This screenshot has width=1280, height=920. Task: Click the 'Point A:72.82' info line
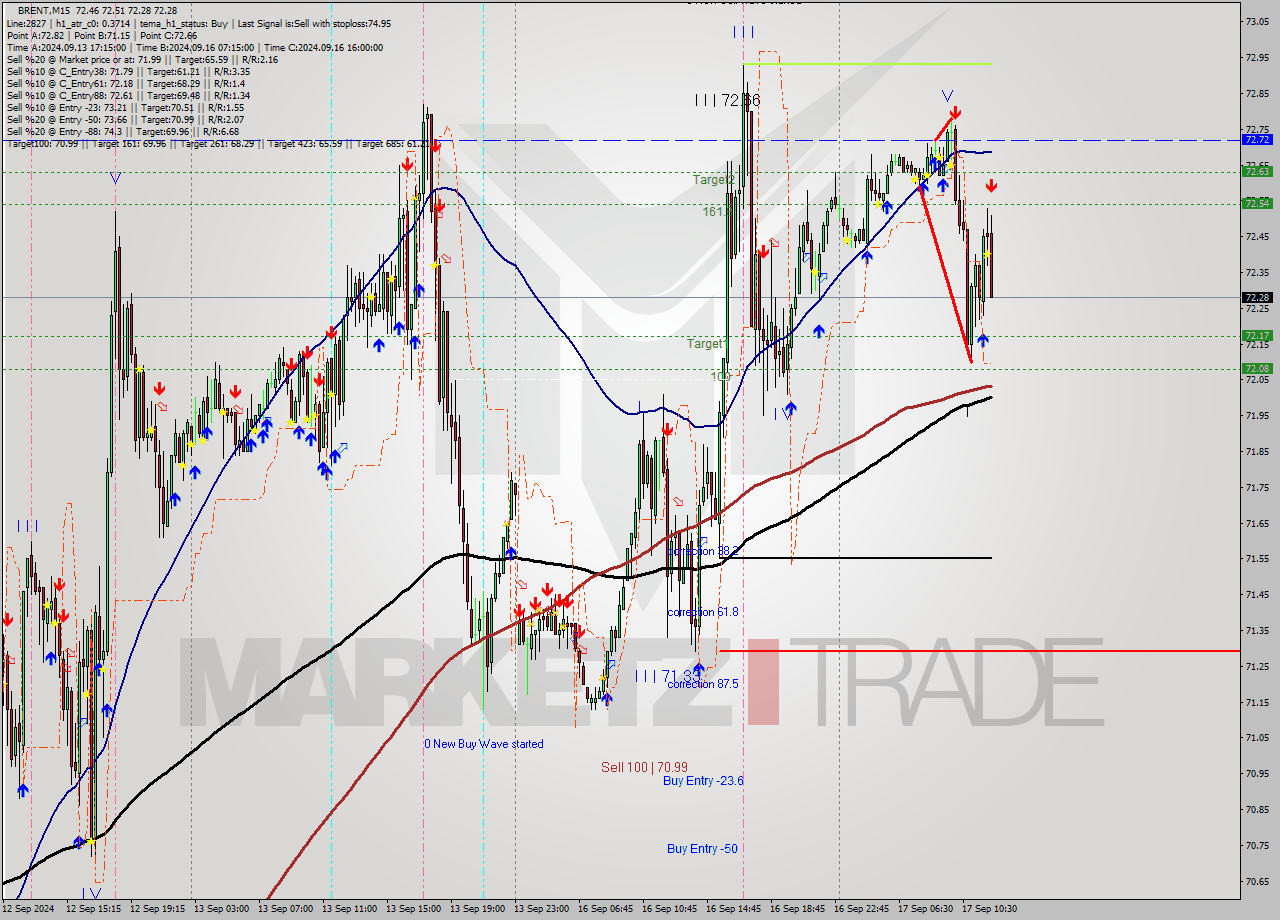(x=102, y=35)
